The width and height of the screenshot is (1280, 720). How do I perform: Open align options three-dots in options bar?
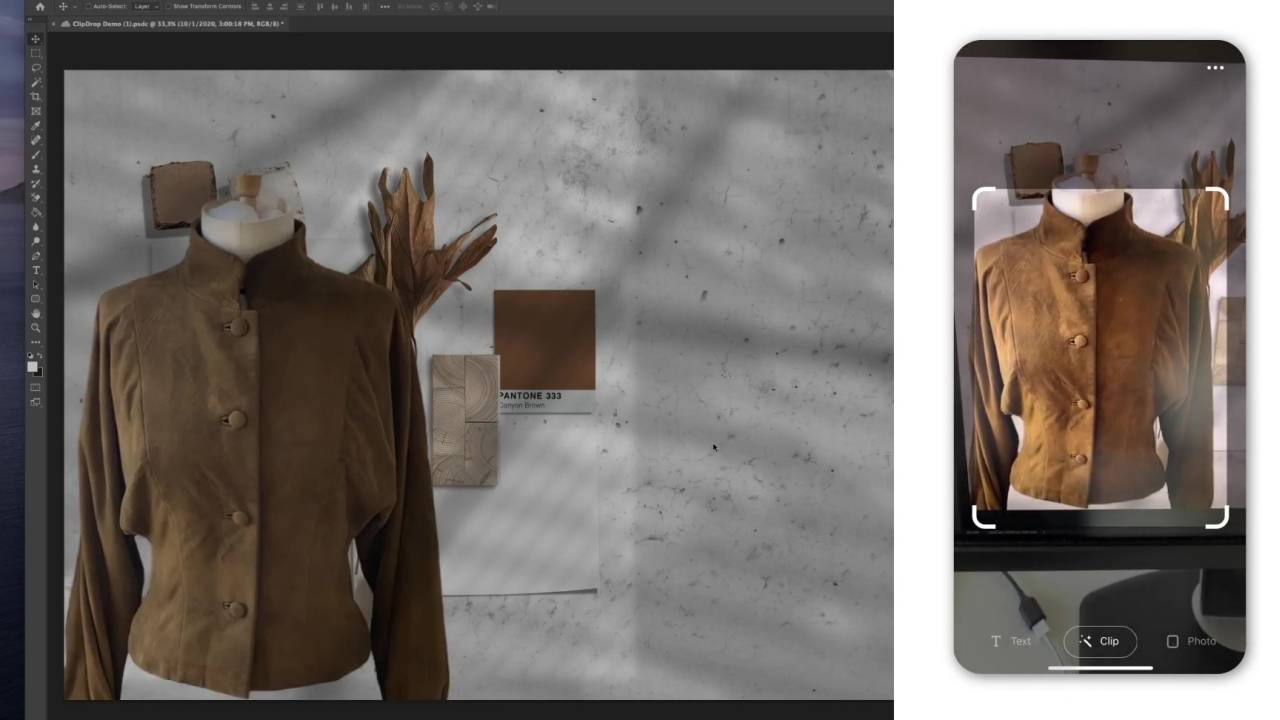click(x=385, y=6)
